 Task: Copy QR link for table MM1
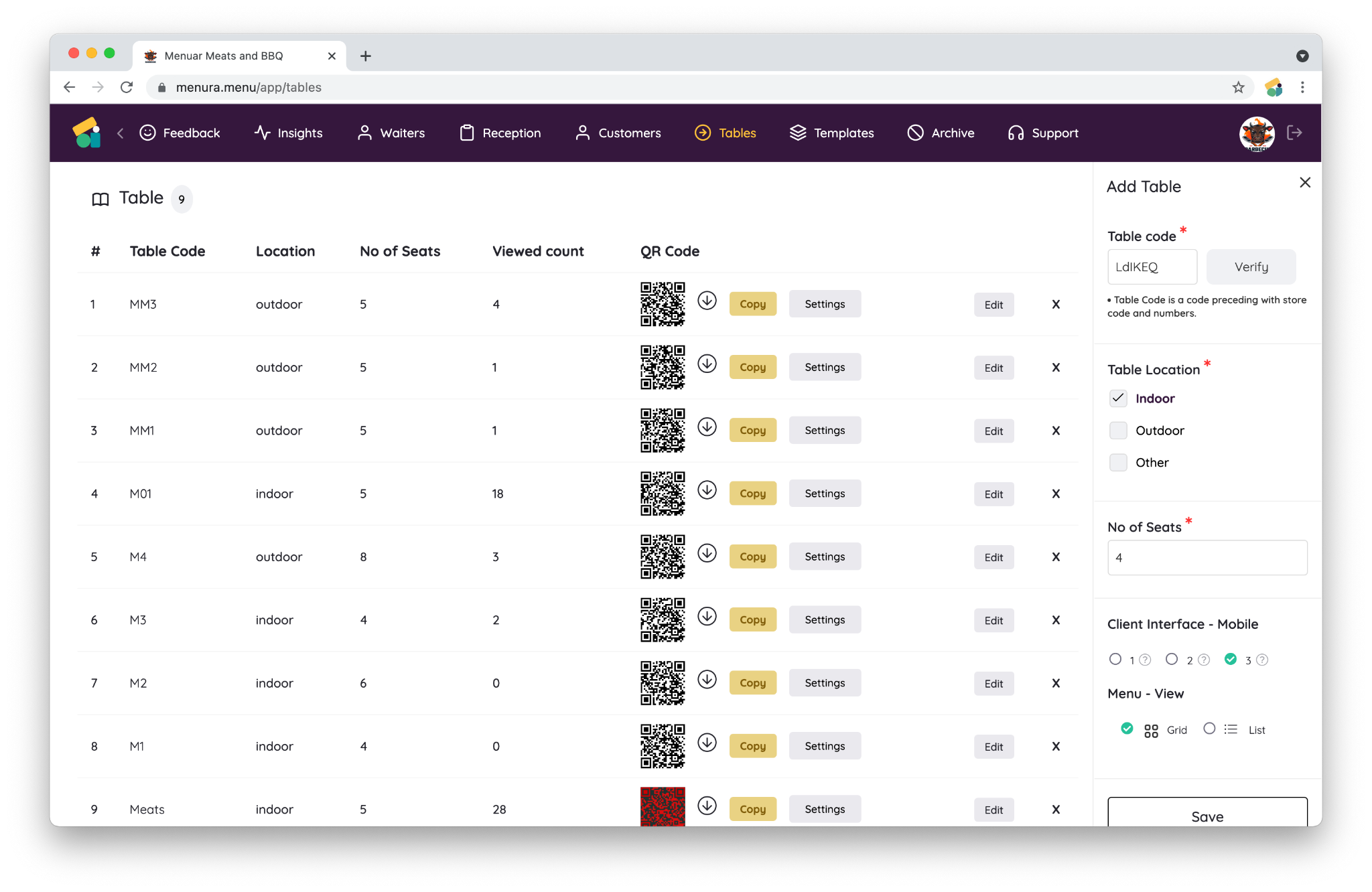(752, 431)
